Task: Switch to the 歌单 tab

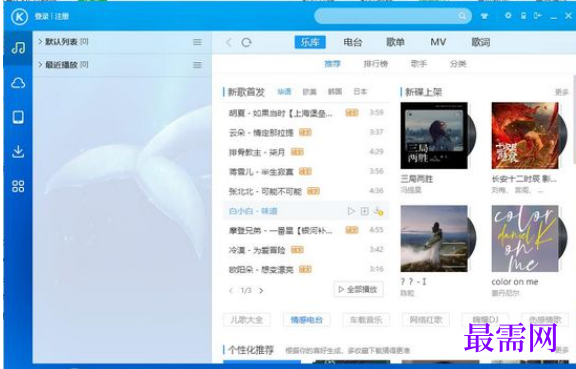Action: [x=395, y=42]
